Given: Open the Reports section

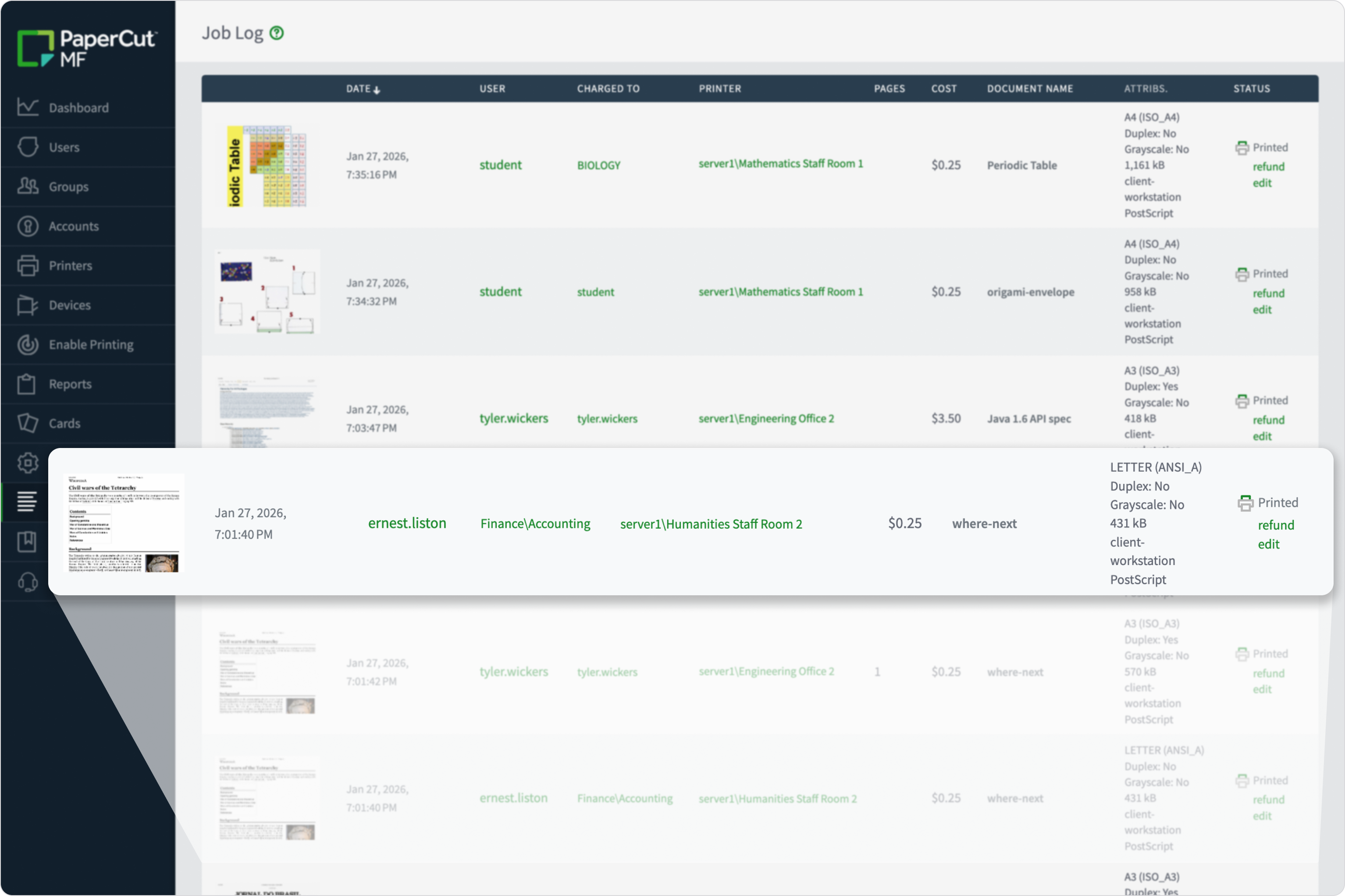Looking at the screenshot, I should [27, 384].
